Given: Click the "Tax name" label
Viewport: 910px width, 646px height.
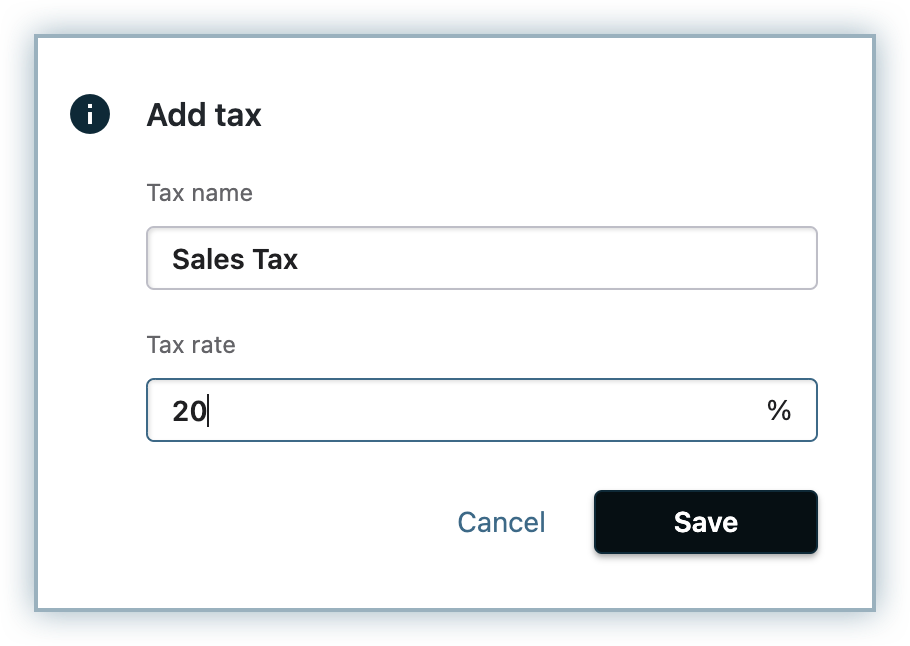Looking at the screenshot, I should click(199, 193).
